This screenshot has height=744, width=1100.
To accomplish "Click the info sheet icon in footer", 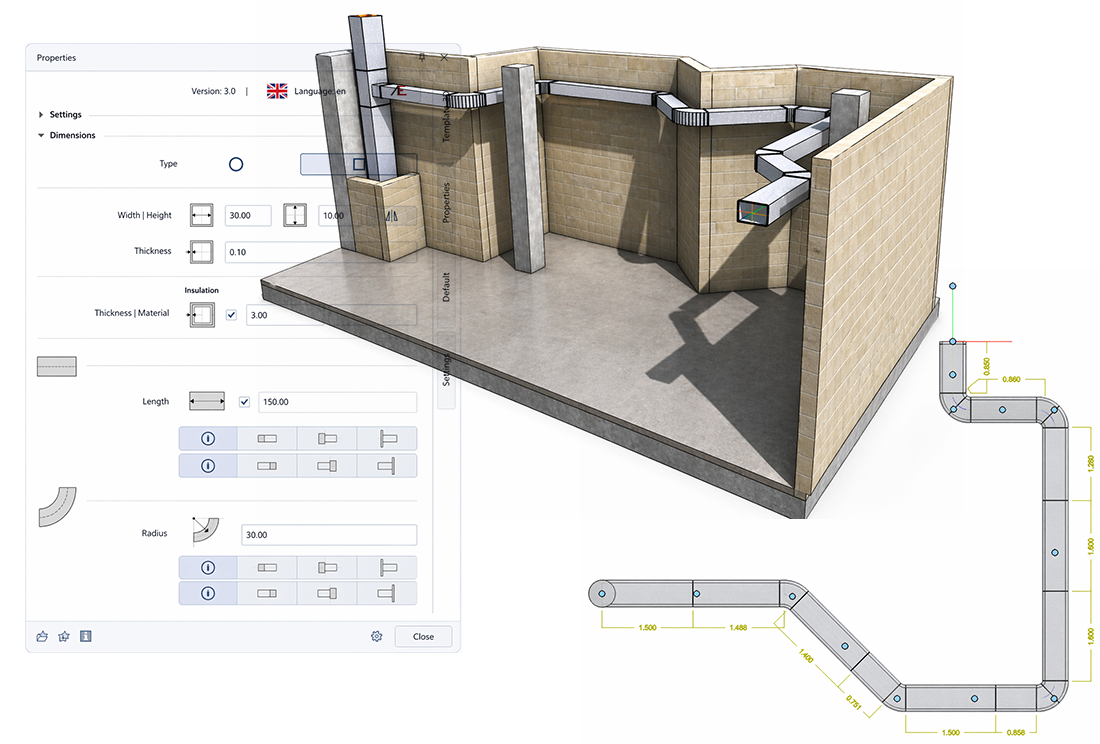I will [86, 636].
